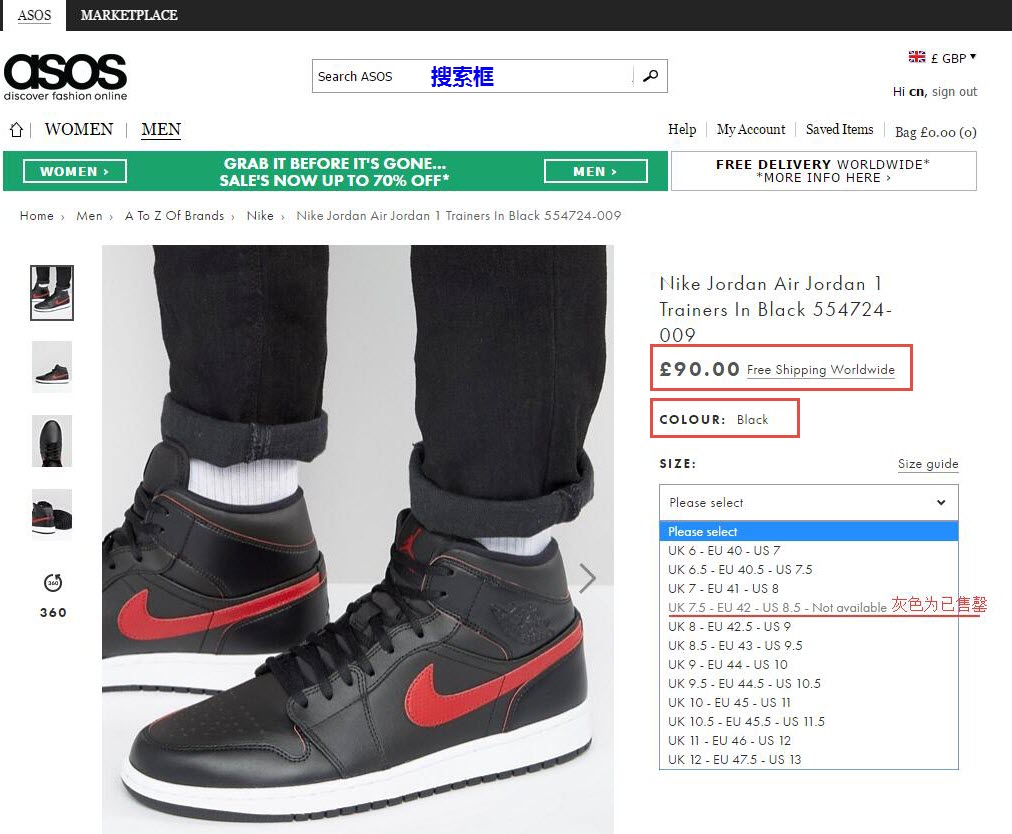Open the MEN menu
1012x834 pixels.
[161, 129]
